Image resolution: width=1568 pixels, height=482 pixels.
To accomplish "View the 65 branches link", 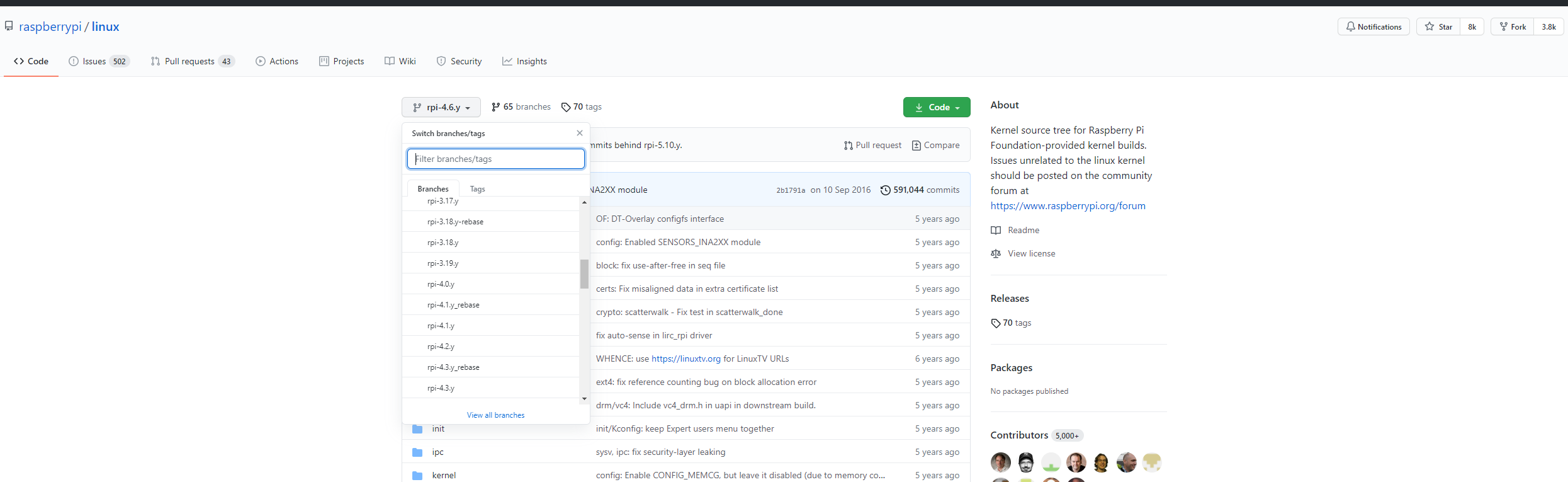I will point(521,107).
